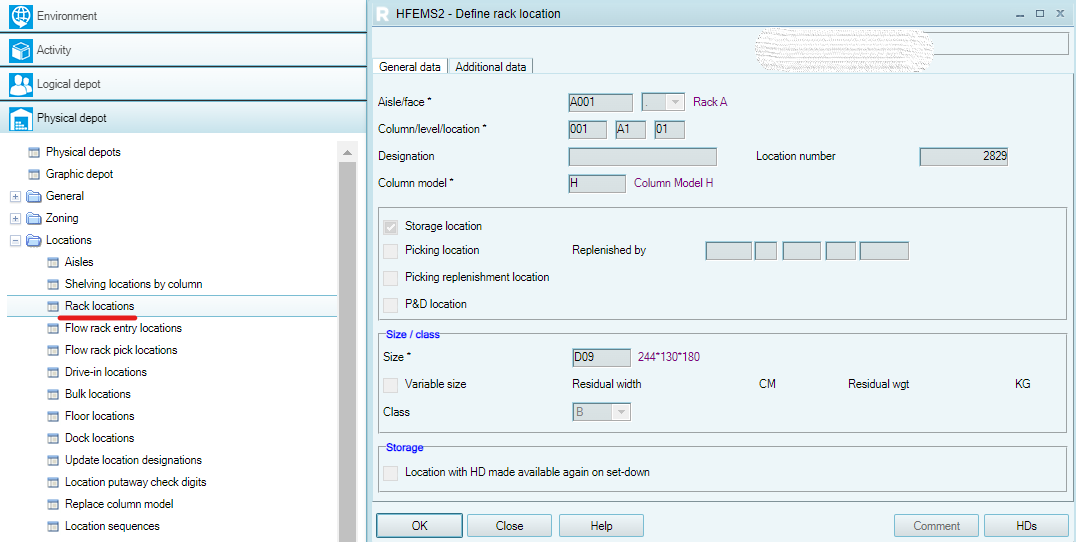Click the Zoning folder icon
Screen dimensions: 1076x542
click(x=34, y=218)
